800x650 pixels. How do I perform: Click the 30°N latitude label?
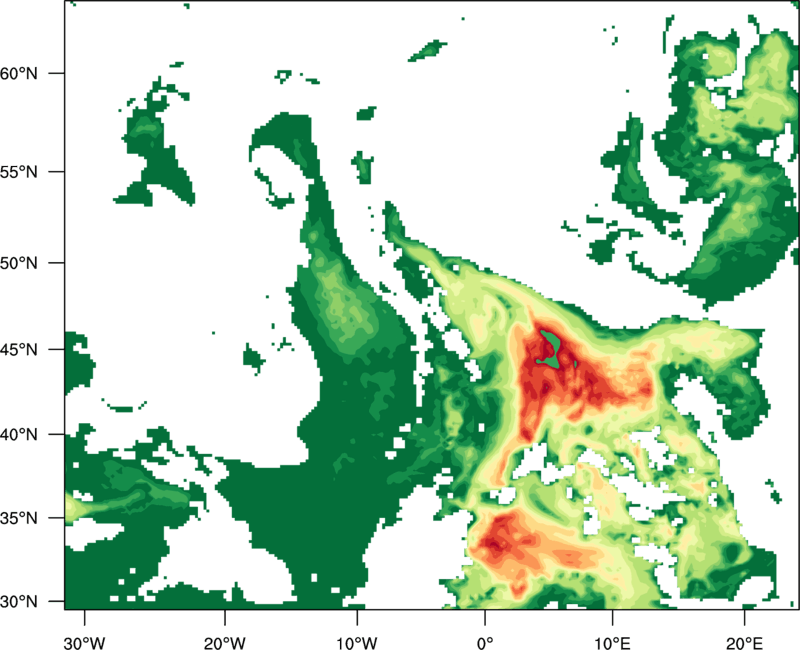coord(19,602)
